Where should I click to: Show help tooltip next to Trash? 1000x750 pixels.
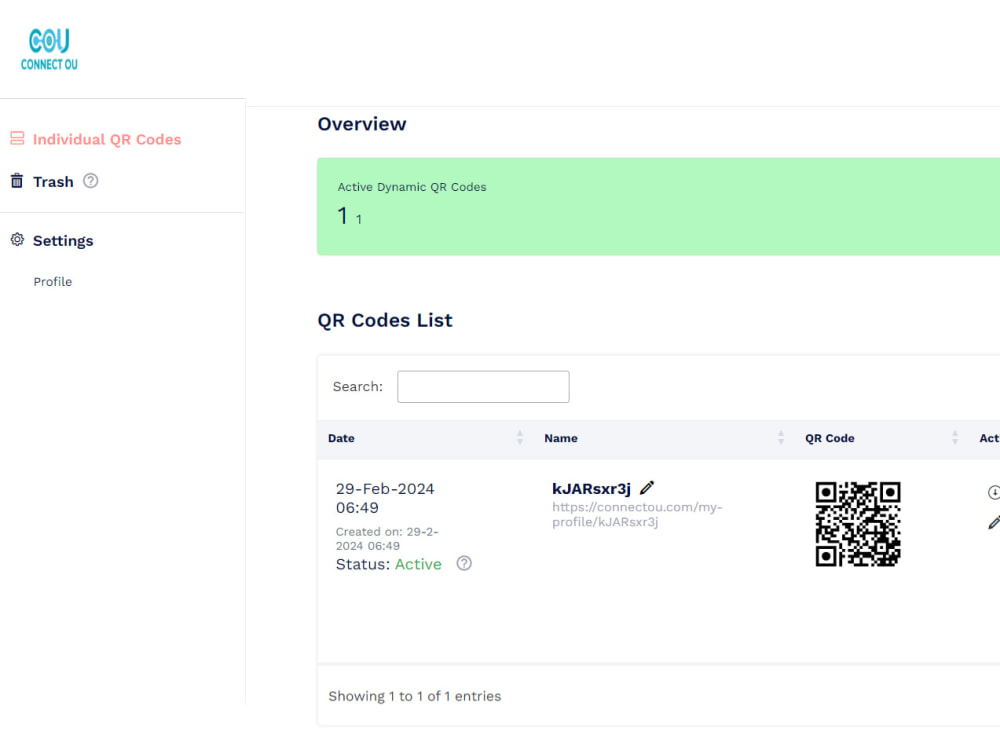tap(91, 181)
